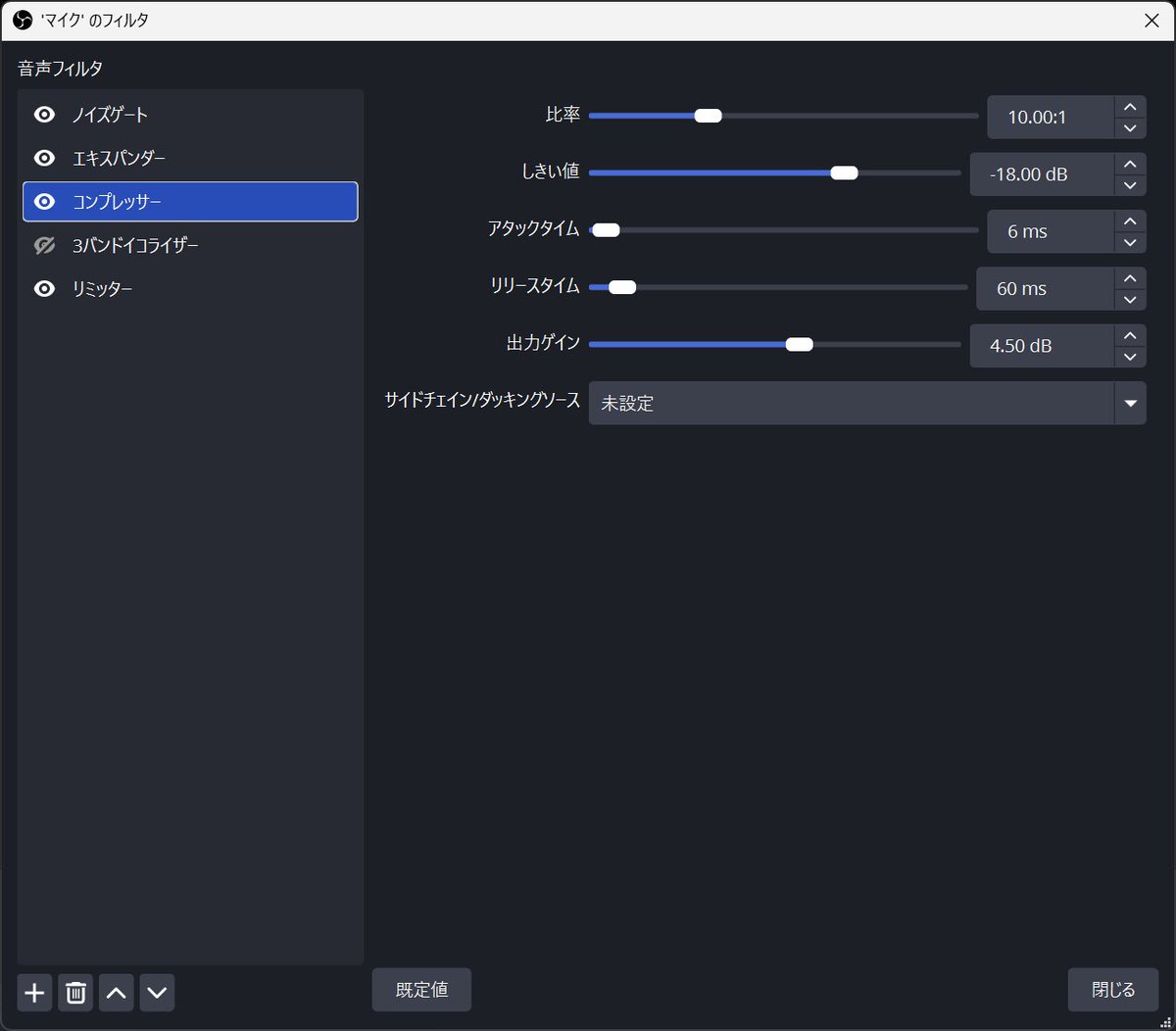Increase アタックタイム with up arrow
This screenshot has width=1176, height=1031.
(x=1130, y=221)
